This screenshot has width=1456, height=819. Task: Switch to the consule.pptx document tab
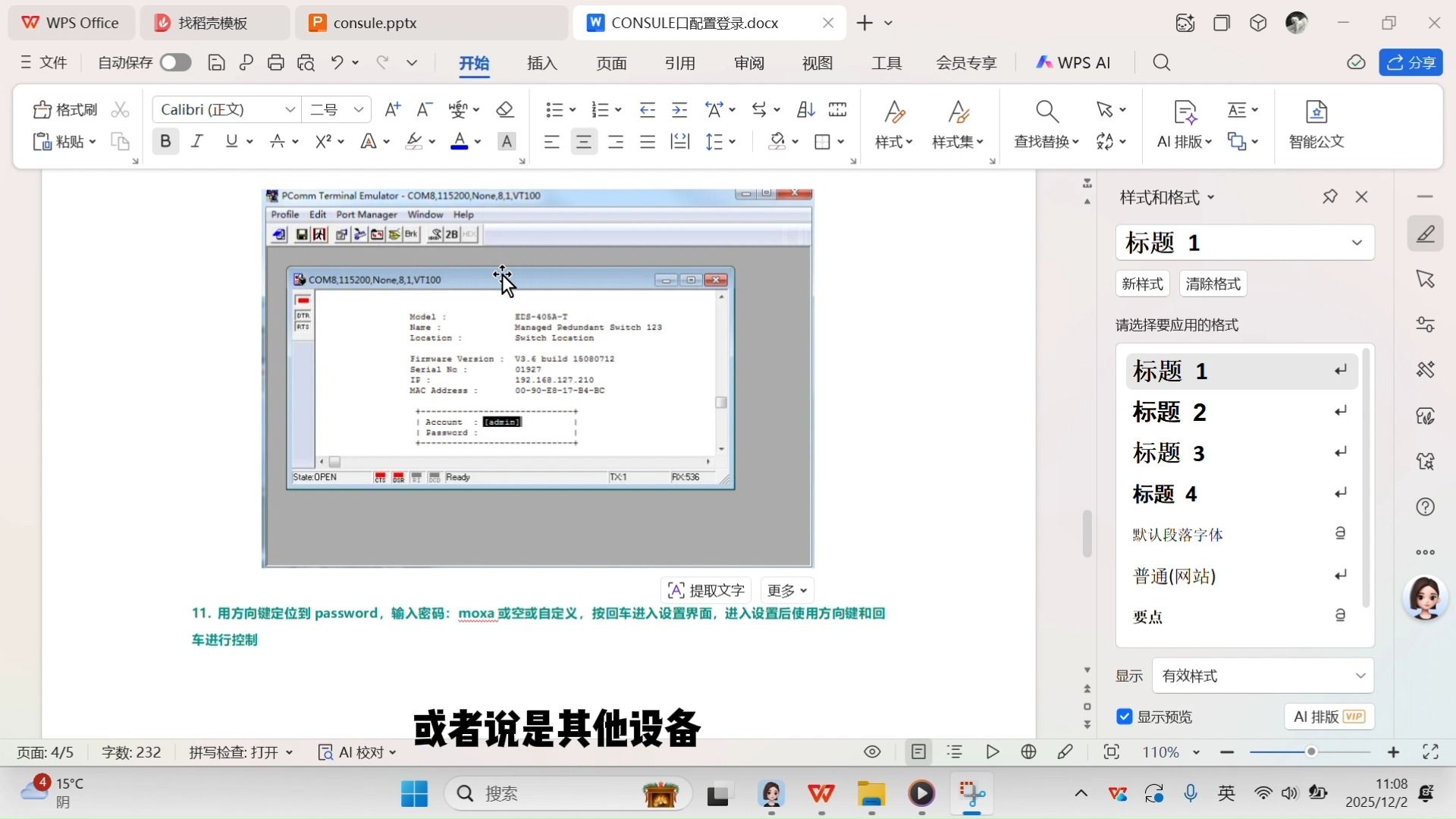tap(431, 23)
